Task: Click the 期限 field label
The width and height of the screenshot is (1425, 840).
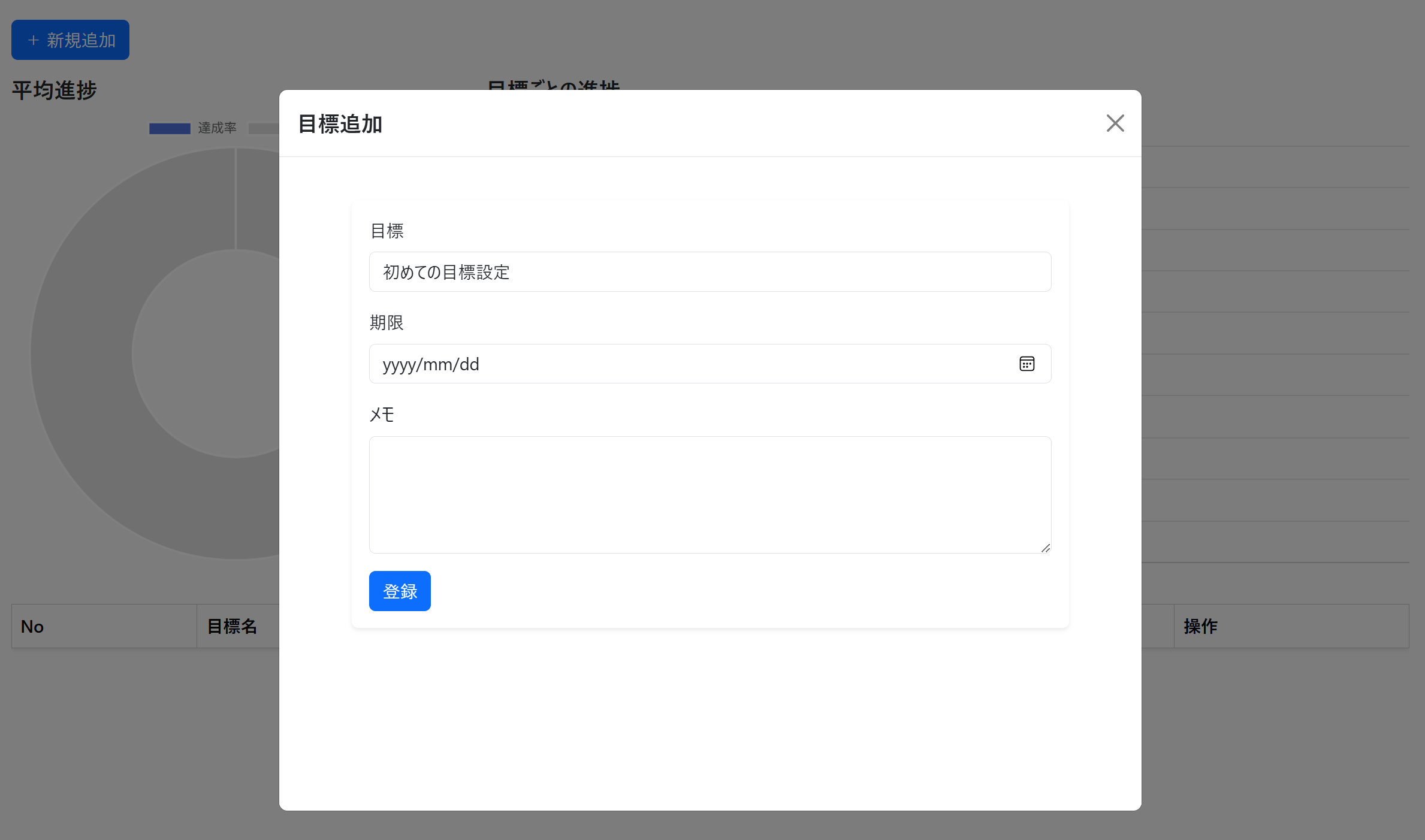Action: click(x=387, y=323)
